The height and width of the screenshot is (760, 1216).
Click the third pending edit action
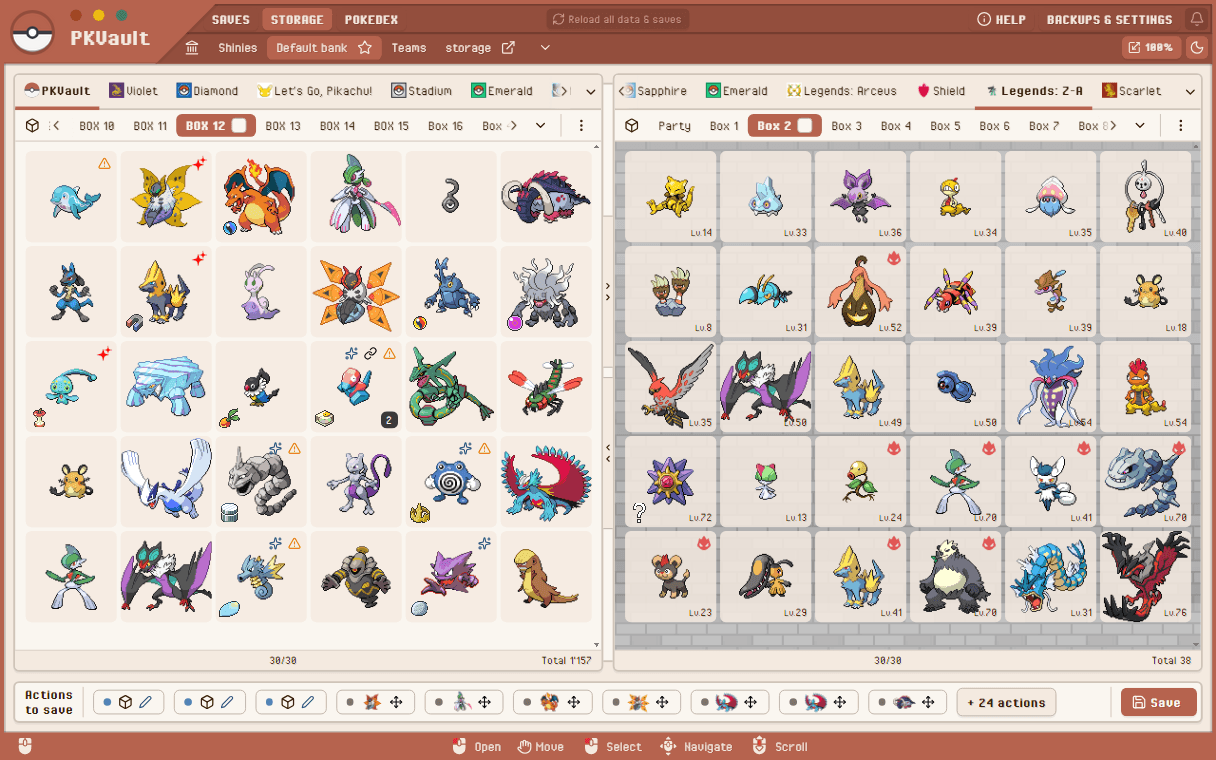(291, 702)
